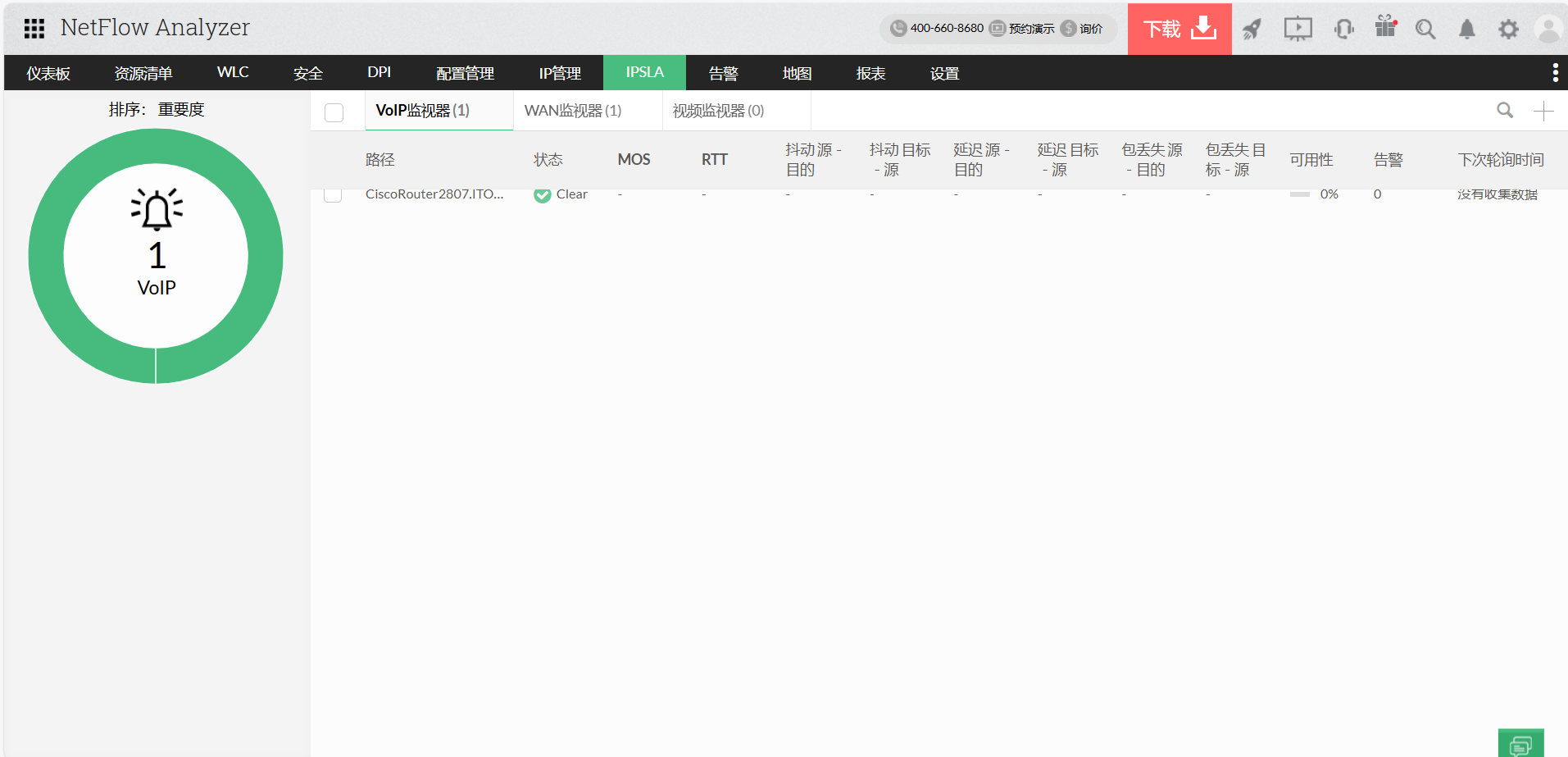Sort by the 包丢失 目标 - 源 column
1568x757 pixels.
1236,160
